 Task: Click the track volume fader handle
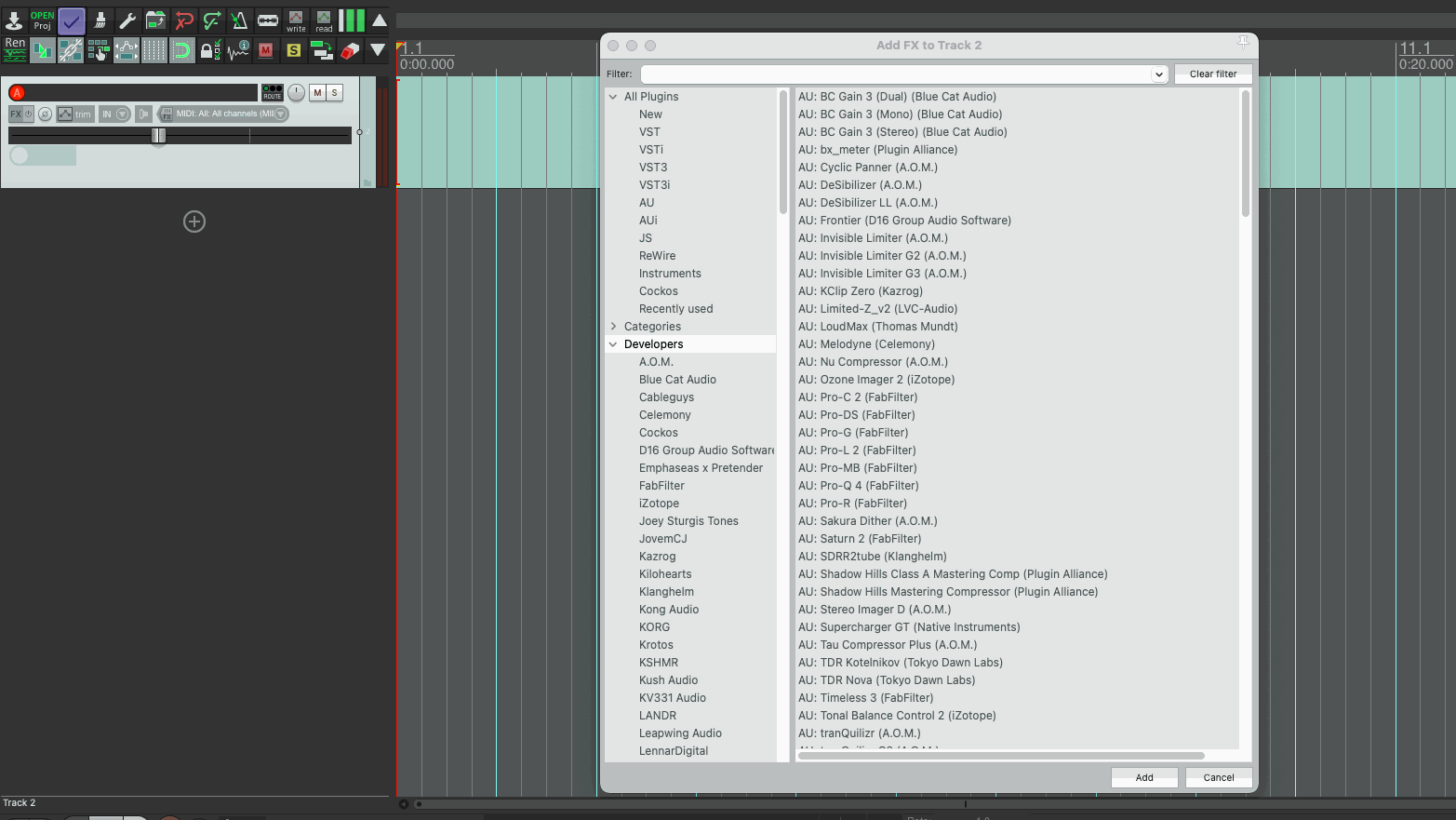158,135
